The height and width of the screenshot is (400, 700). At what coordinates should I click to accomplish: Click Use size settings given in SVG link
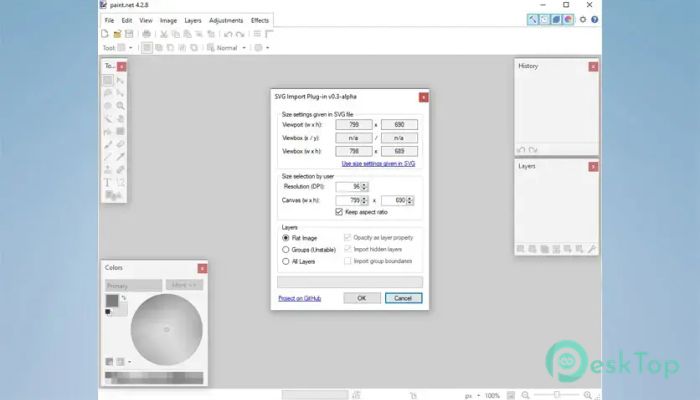[x=378, y=164]
